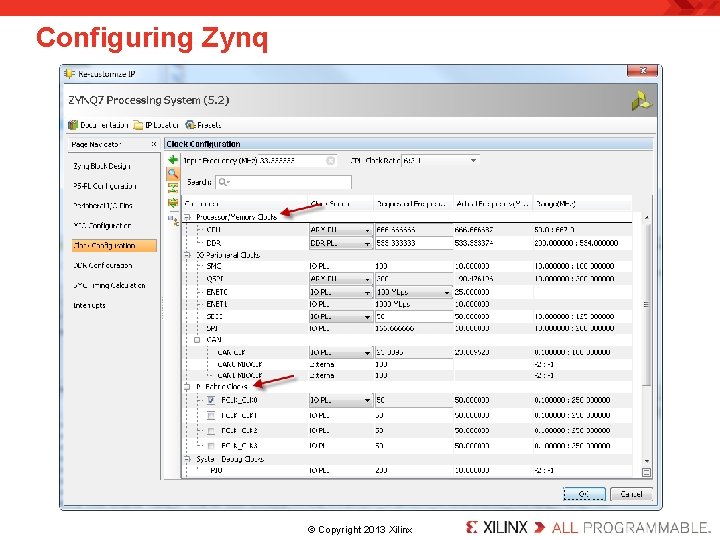Image resolution: width=720 pixels, height=540 pixels.
Task: Click the Presets link
Action: (x=209, y=125)
